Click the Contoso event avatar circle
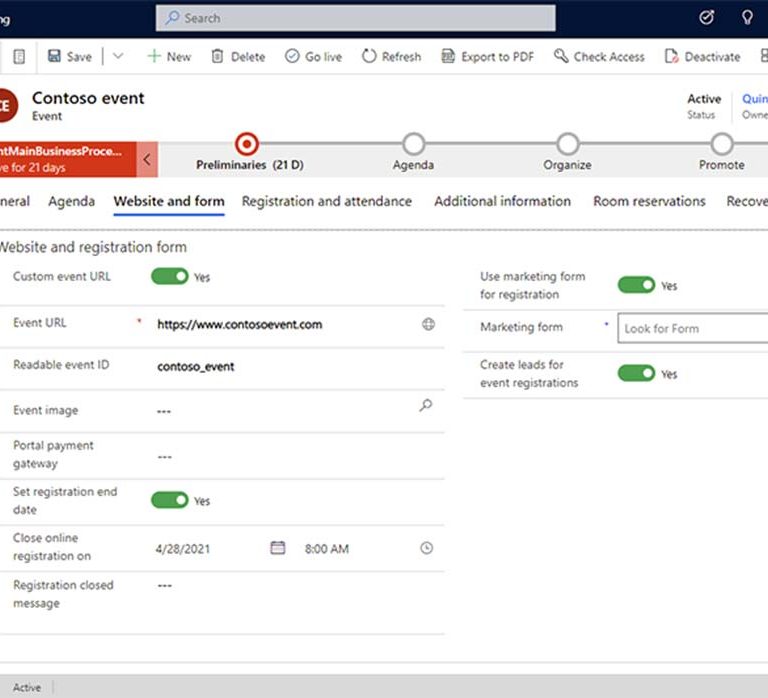Image resolution: width=768 pixels, height=698 pixels. 6,106
